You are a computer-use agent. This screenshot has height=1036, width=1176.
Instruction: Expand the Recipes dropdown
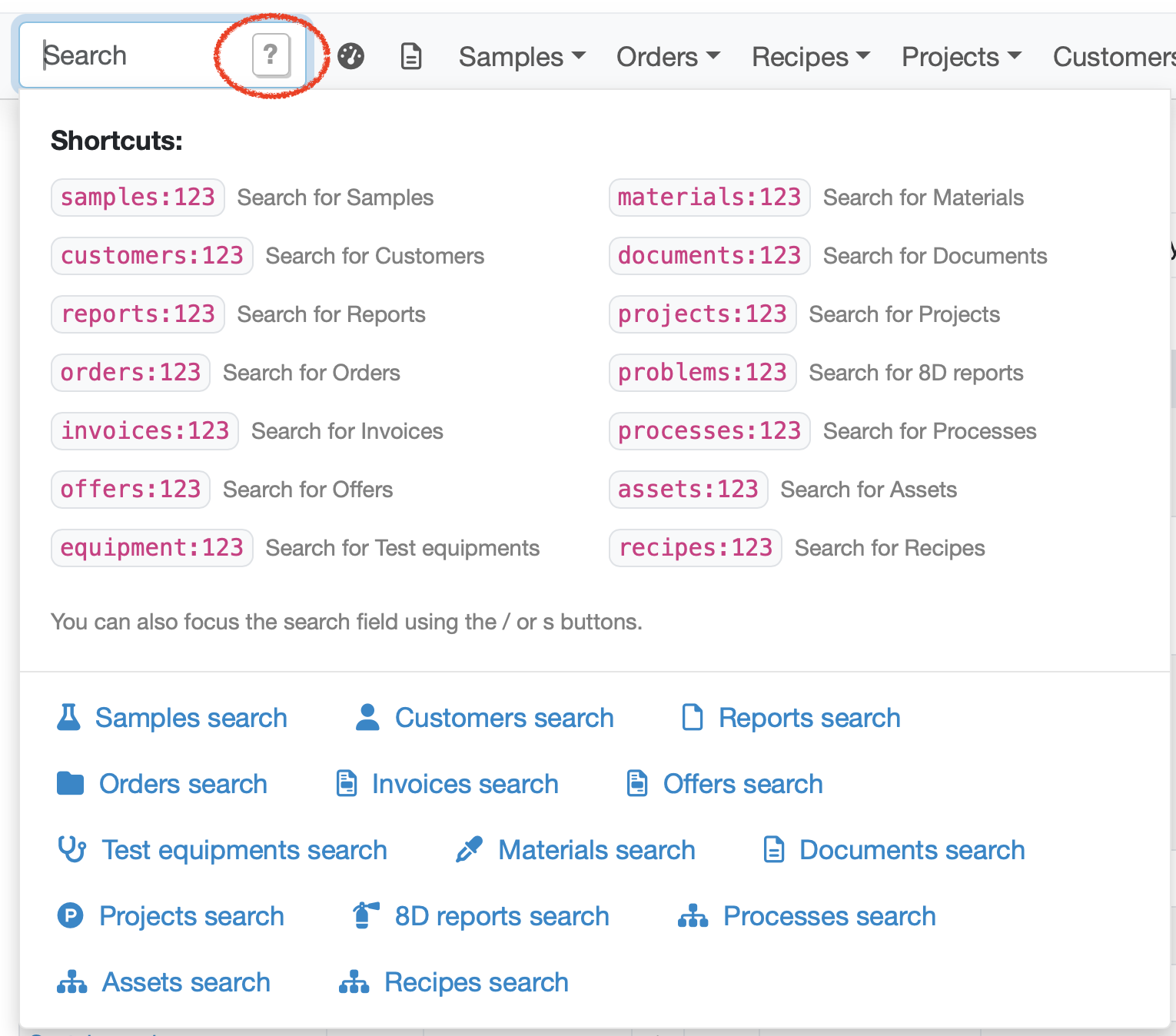[x=810, y=57]
